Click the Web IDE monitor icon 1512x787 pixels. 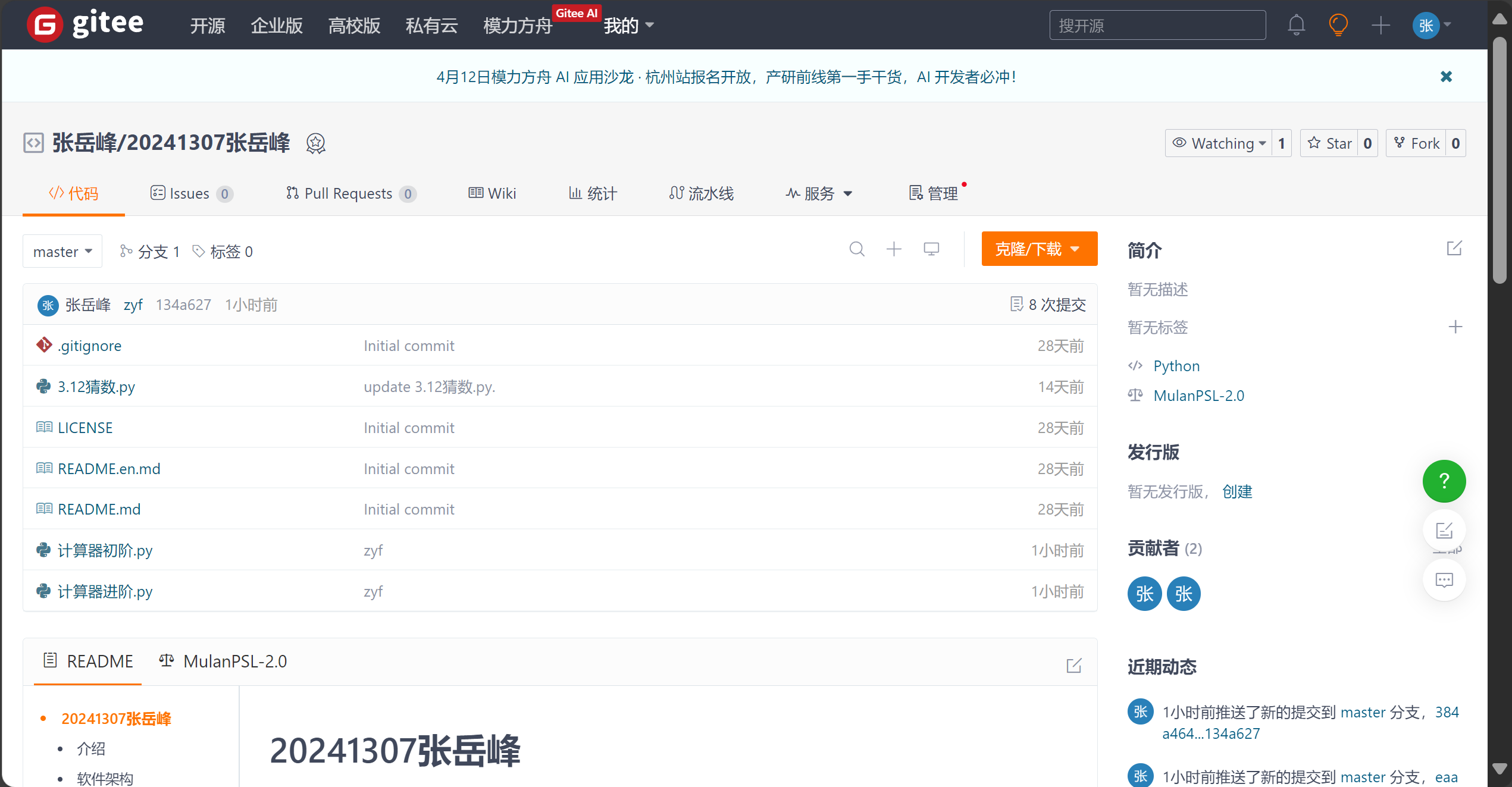[931, 249]
